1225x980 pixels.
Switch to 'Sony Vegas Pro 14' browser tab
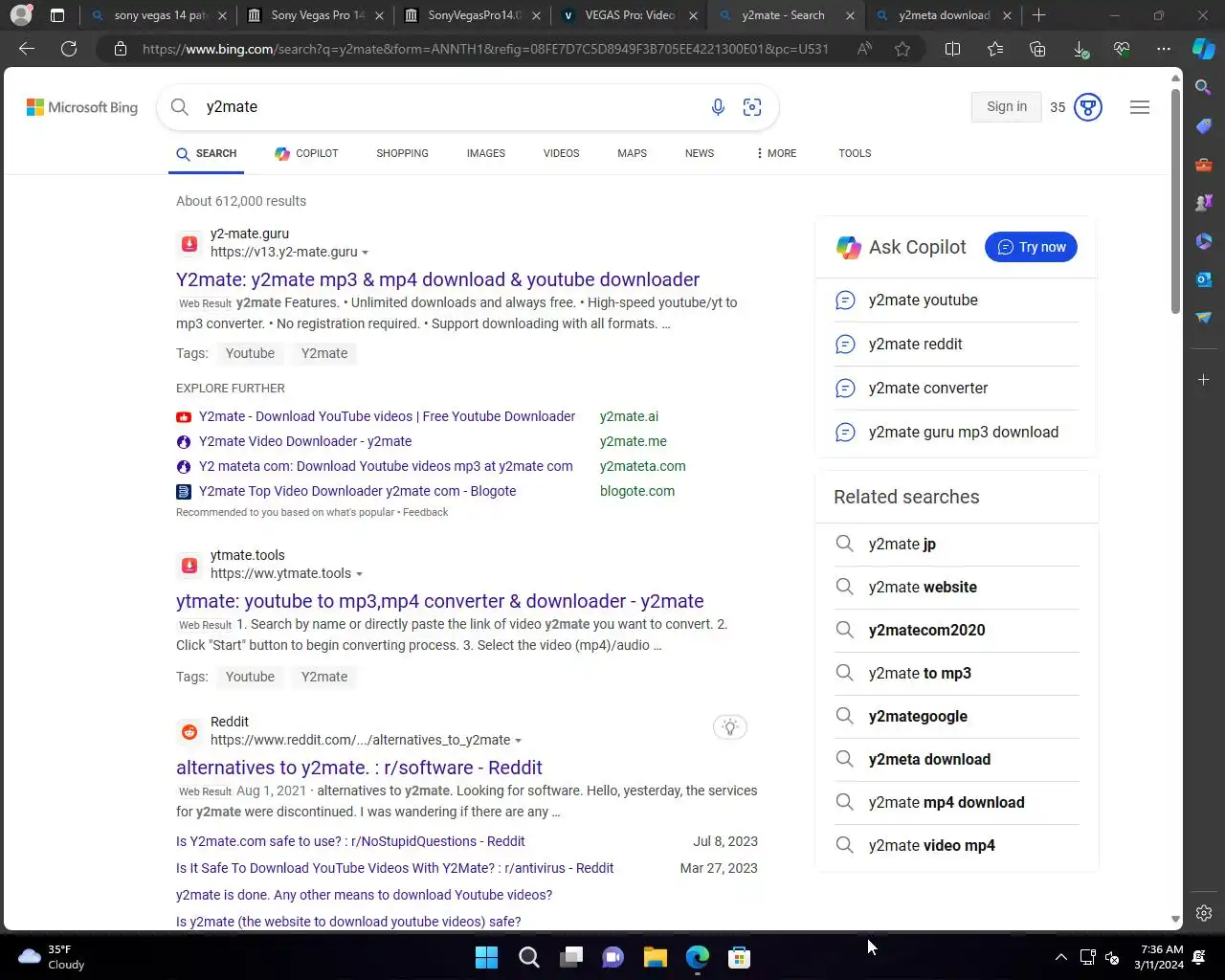[316, 15]
